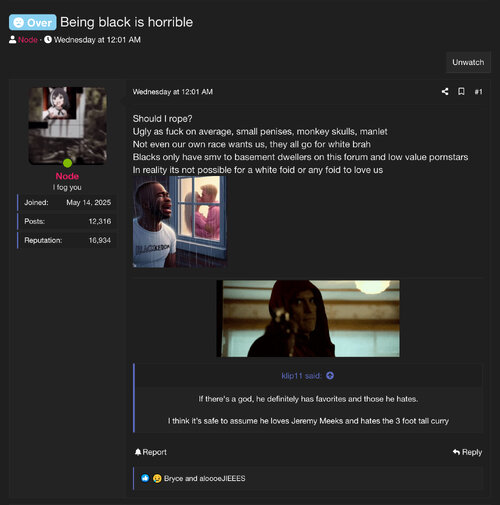Click the green online status dot
Image resolution: width=500 pixels, height=505 pixels.
pos(67,163)
